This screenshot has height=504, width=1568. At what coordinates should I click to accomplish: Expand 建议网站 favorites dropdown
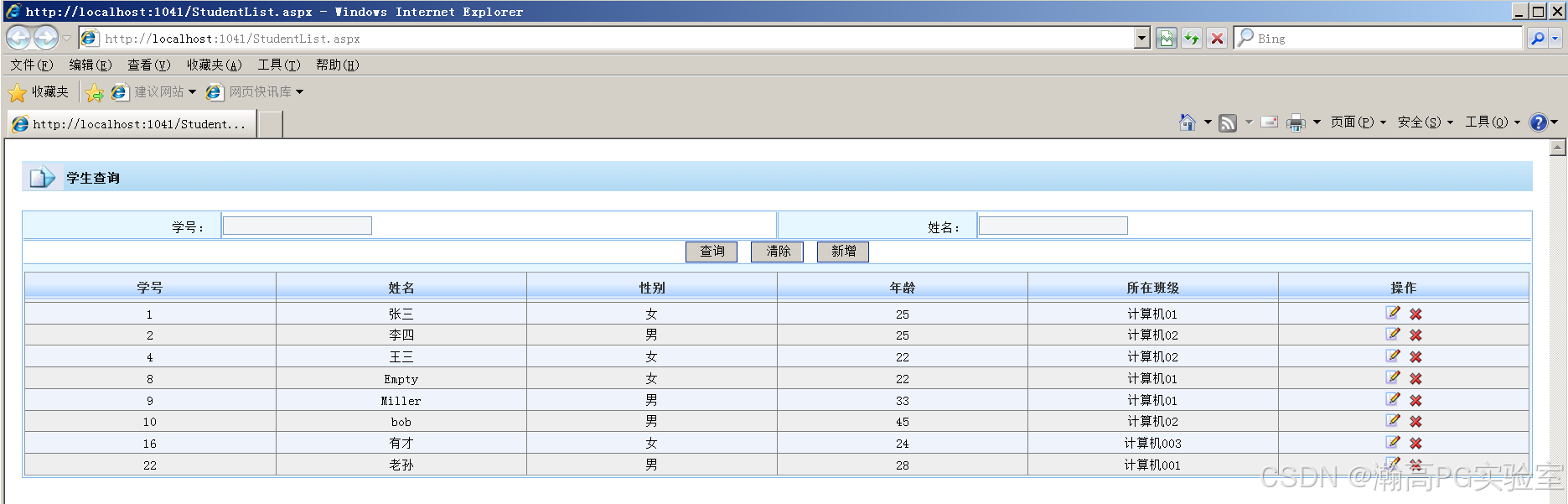click(192, 92)
